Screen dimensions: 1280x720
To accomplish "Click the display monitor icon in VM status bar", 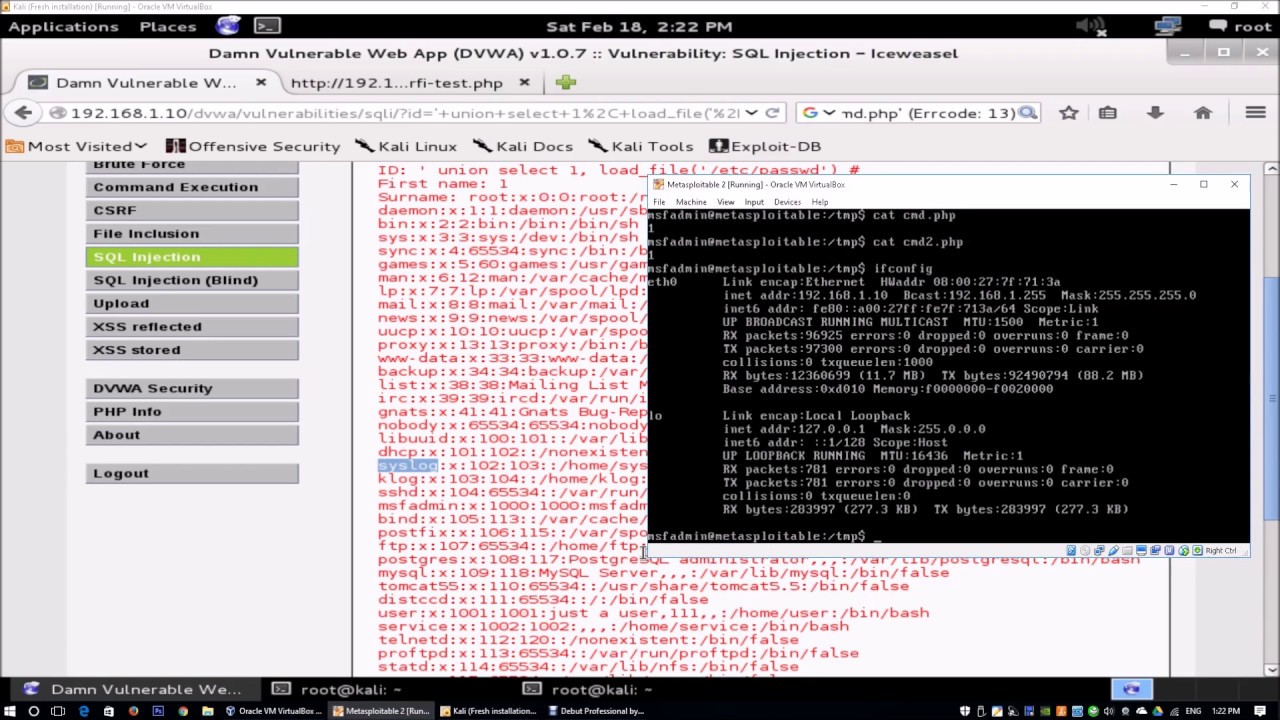I will (1141, 551).
